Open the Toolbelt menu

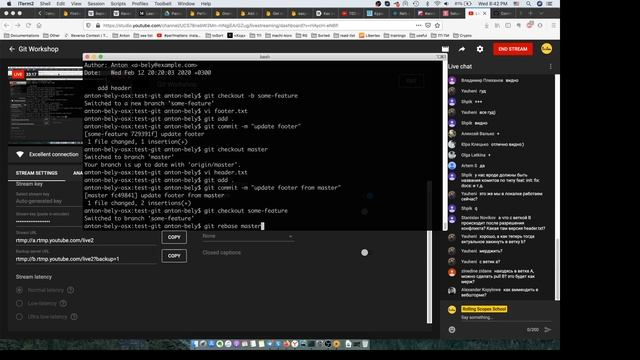click(x=162, y=3)
